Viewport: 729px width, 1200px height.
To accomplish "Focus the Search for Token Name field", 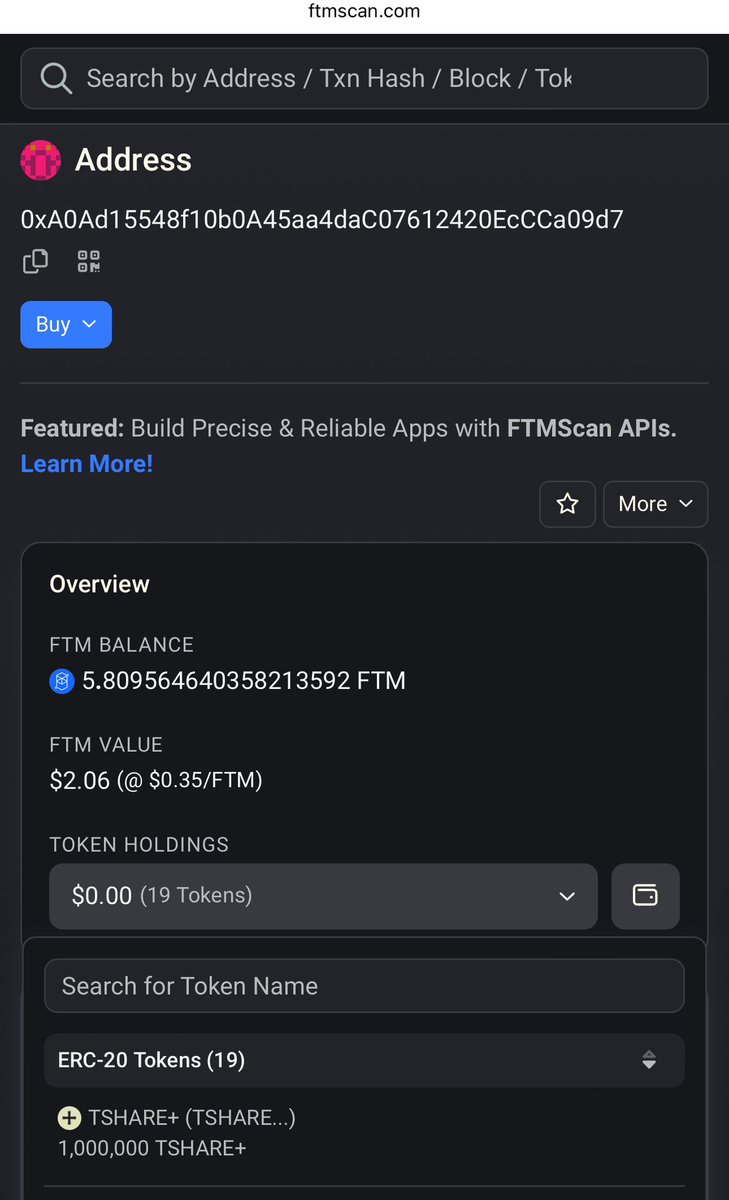I will point(364,986).
